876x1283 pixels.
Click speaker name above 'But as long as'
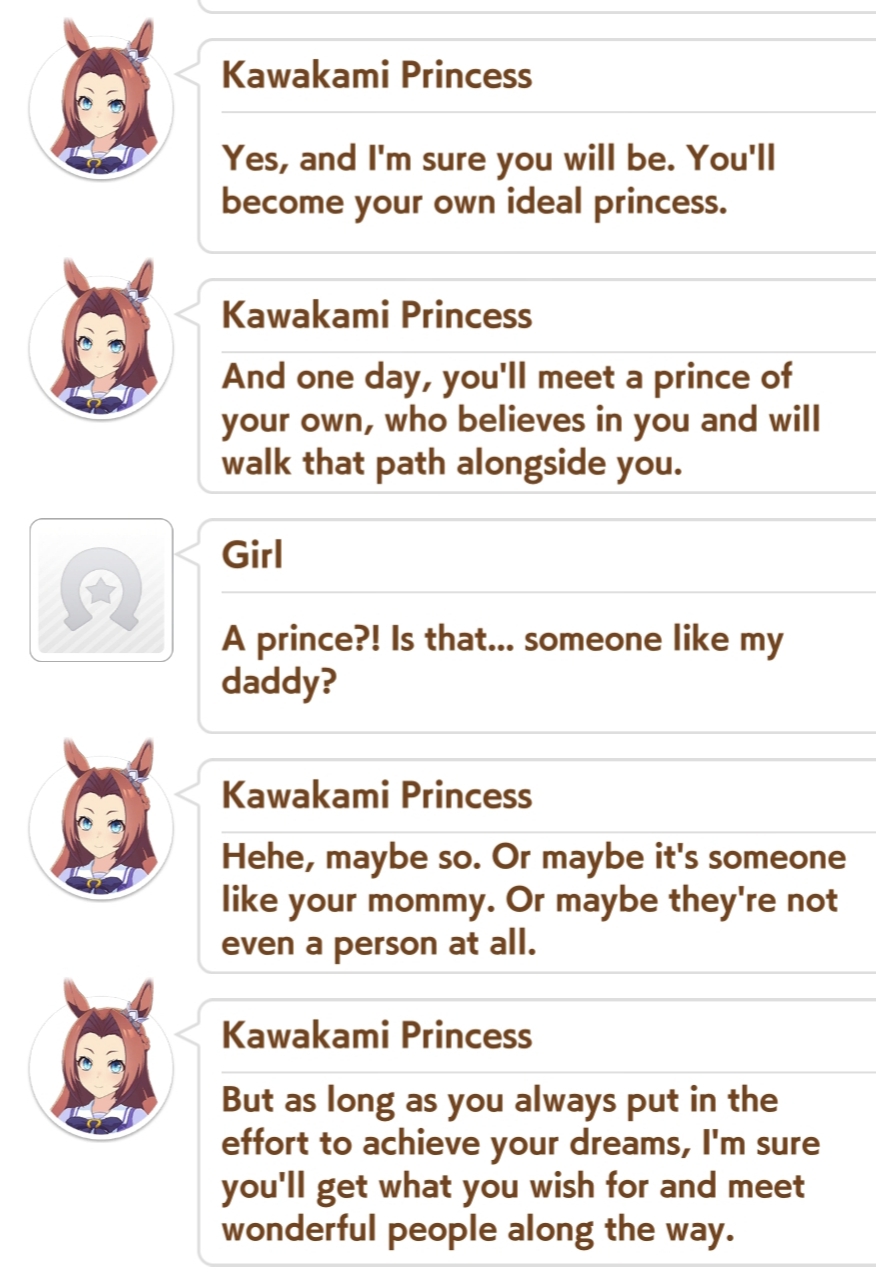click(376, 1036)
